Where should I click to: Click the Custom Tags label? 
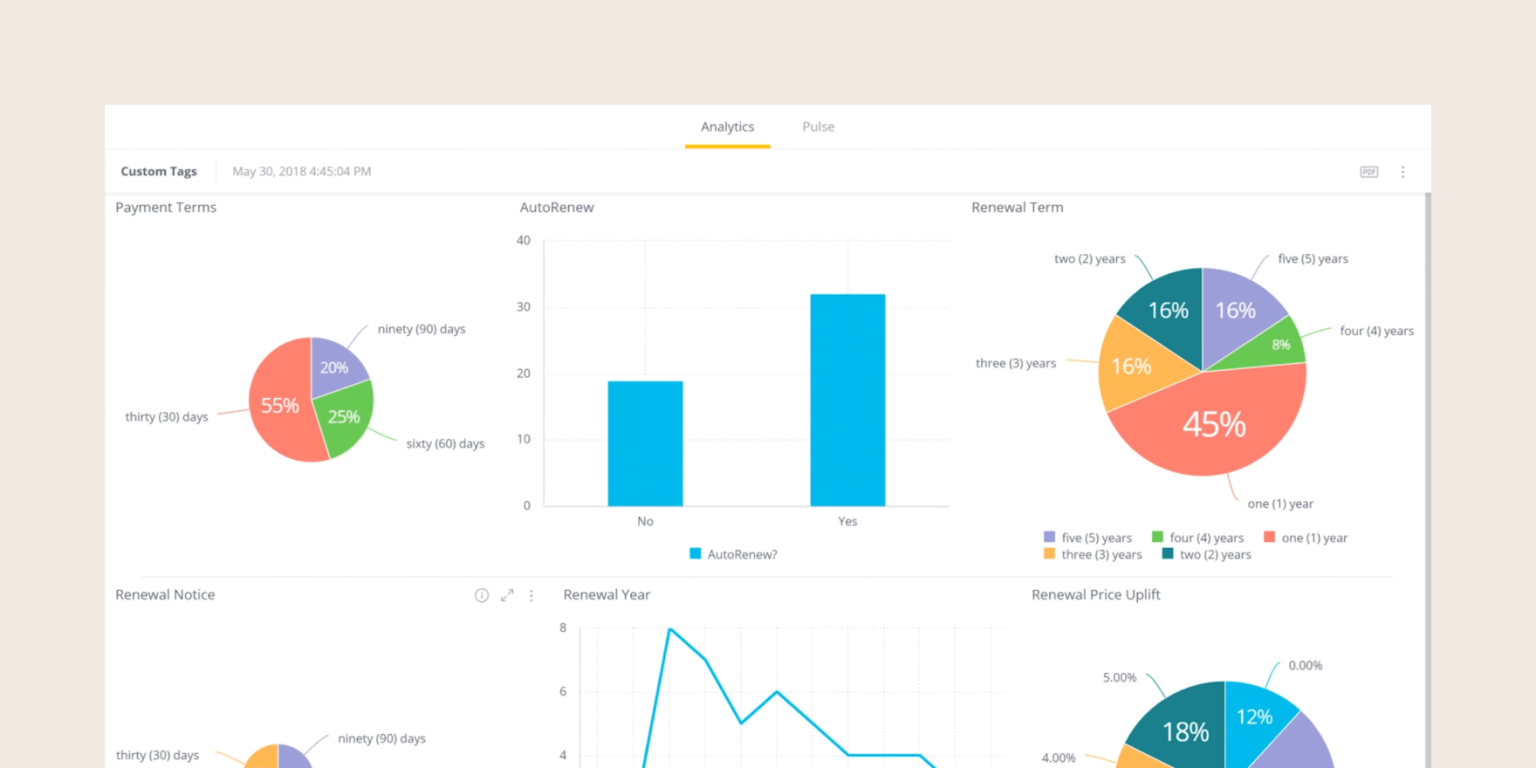pyautogui.click(x=158, y=171)
